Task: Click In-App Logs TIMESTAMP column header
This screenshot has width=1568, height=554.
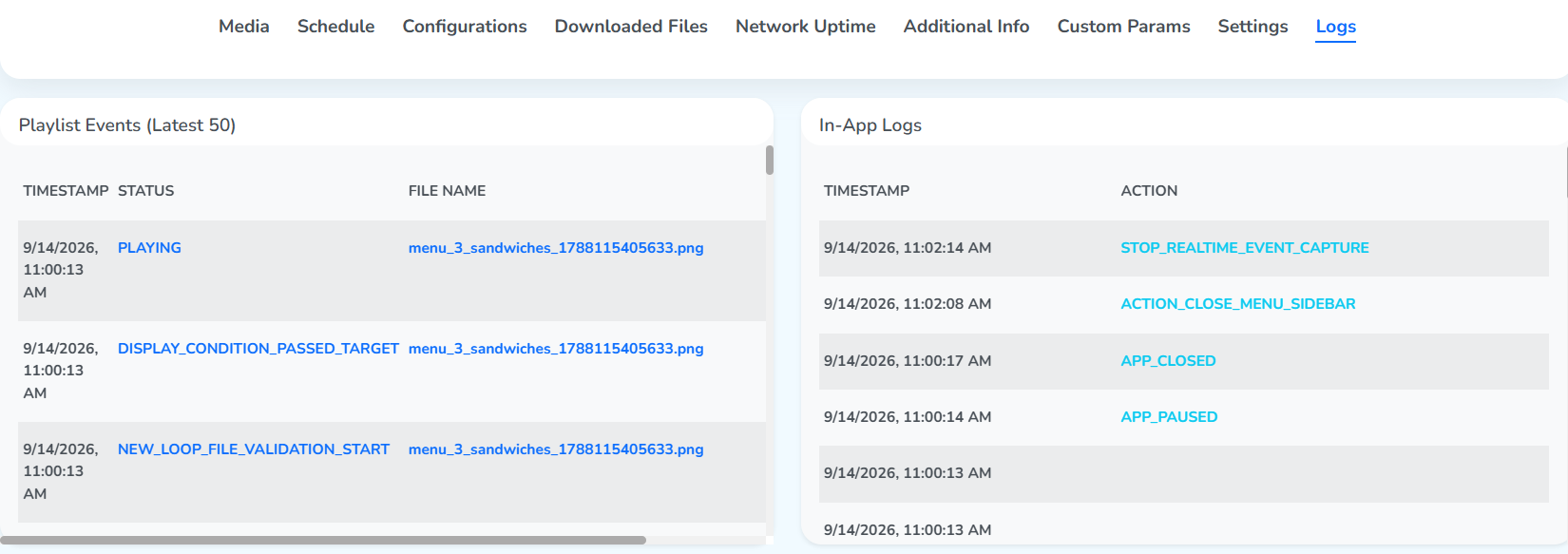Action: click(867, 191)
